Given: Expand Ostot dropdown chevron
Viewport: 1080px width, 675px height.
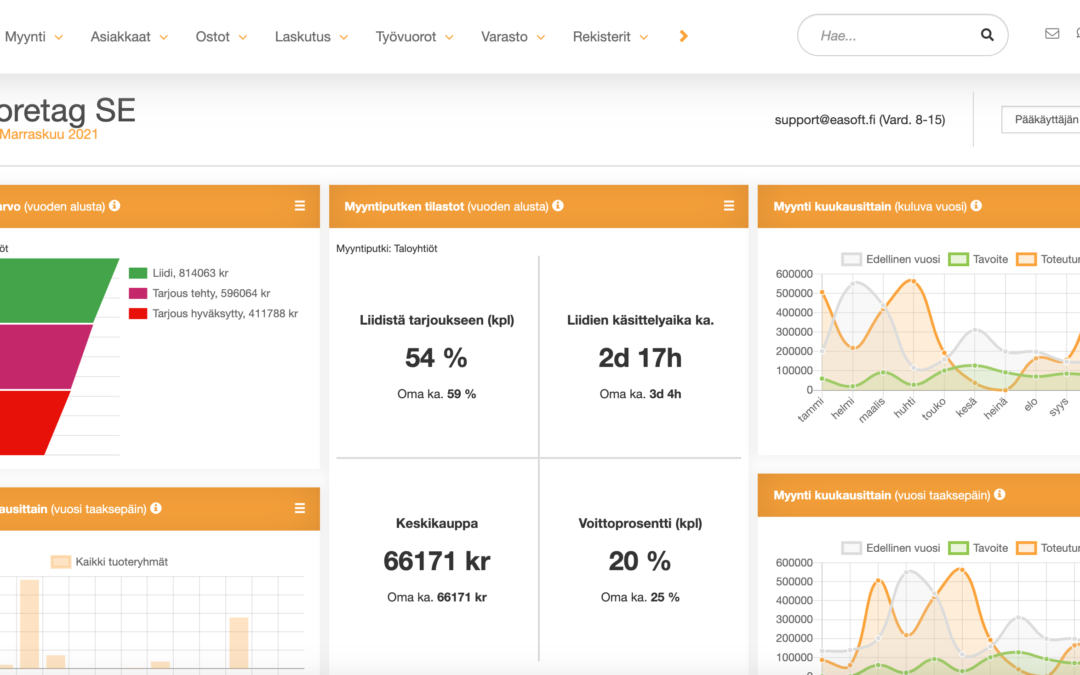Looking at the screenshot, I should click(243, 37).
